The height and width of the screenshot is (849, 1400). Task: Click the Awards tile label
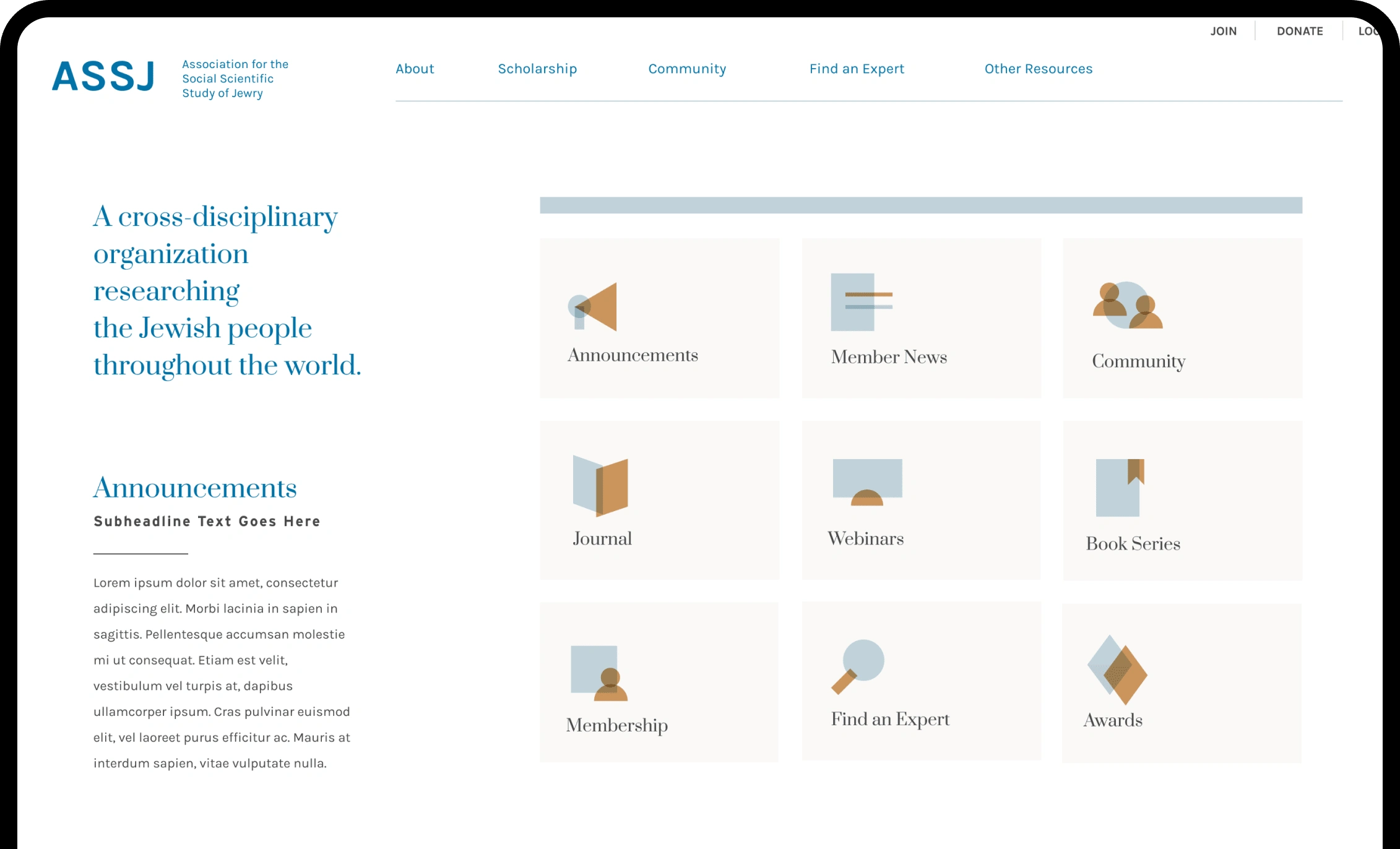1113,720
